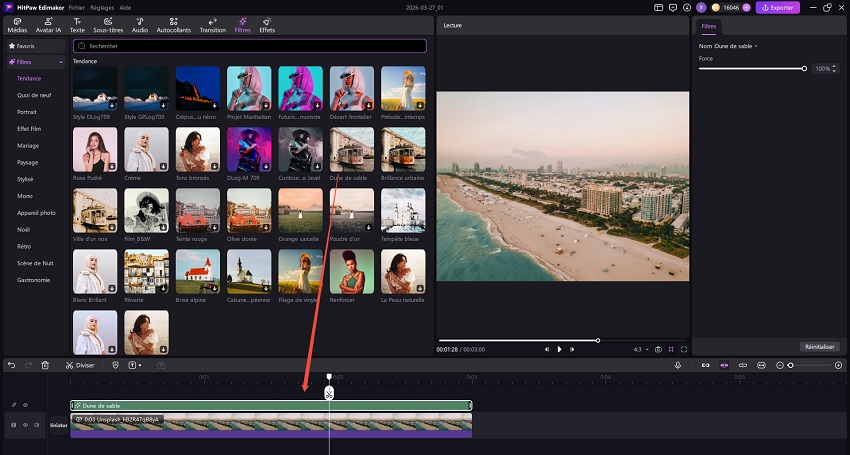Image resolution: width=850 pixels, height=455 pixels.
Task: Hide the filter track with eye icon
Action: pos(25,405)
